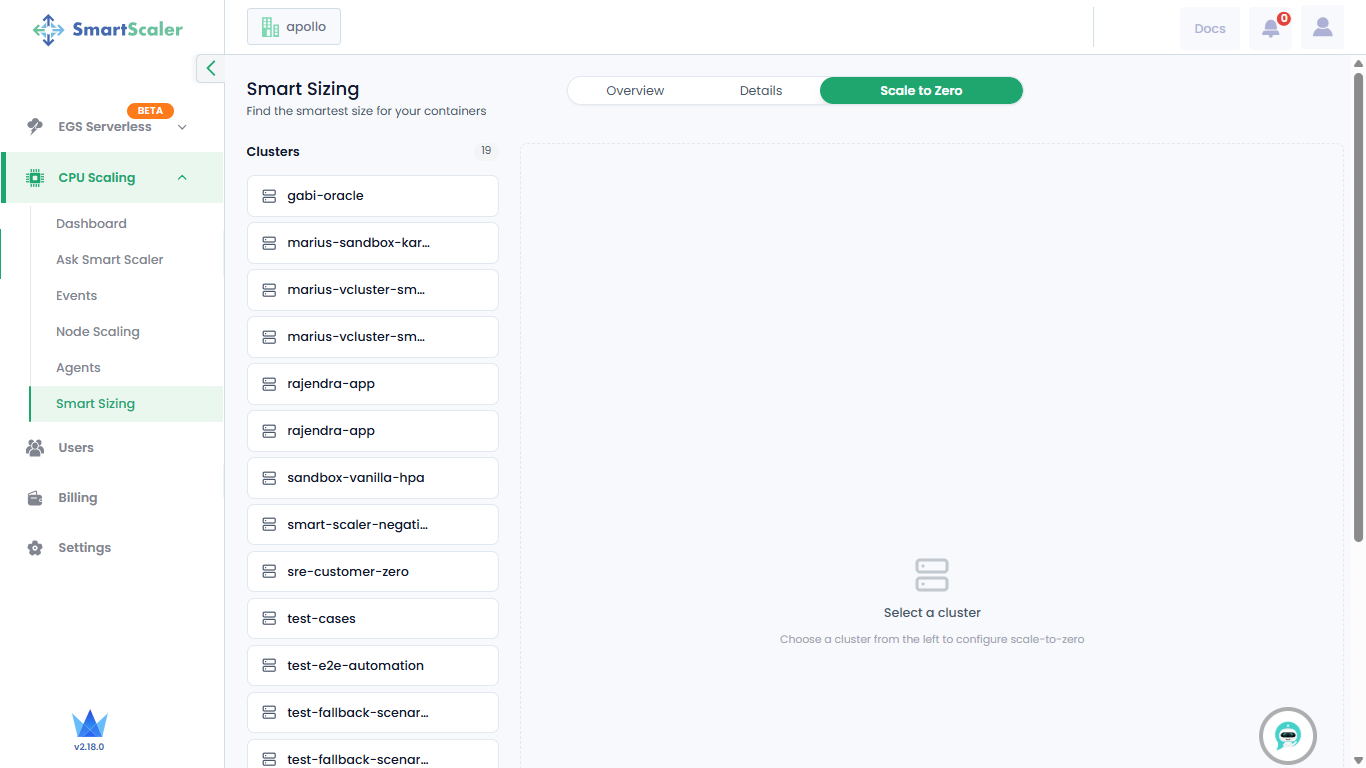Select the Scale to Zero tab
Viewport: 1366px width, 768px height.
[x=921, y=91]
